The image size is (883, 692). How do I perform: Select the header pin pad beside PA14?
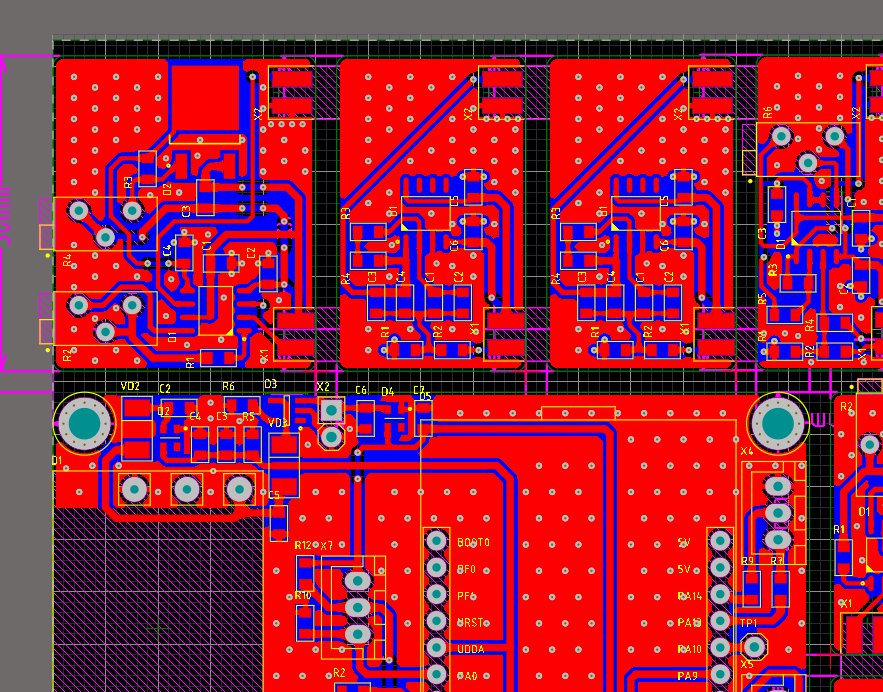pos(720,595)
